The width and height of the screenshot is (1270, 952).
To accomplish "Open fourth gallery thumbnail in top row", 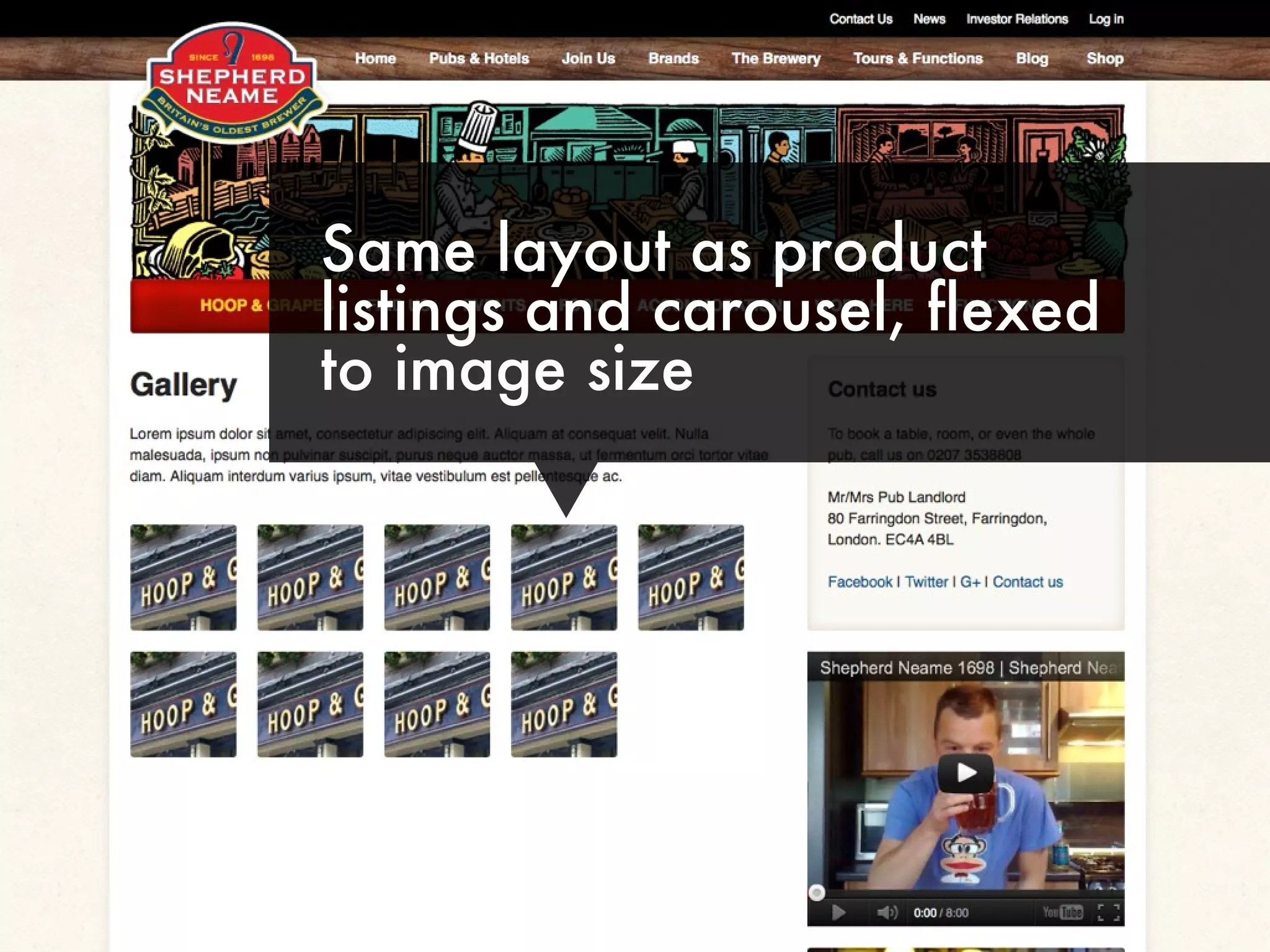I will tap(564, 578).
